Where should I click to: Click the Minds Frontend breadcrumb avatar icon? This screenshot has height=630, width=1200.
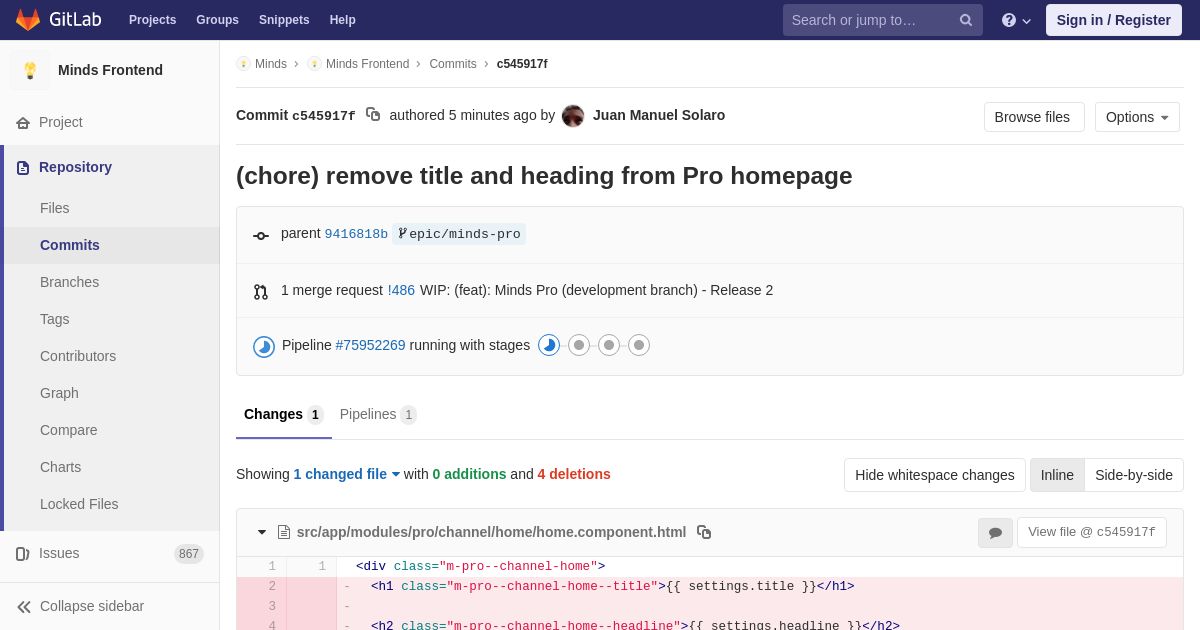[x=314, y=64]
